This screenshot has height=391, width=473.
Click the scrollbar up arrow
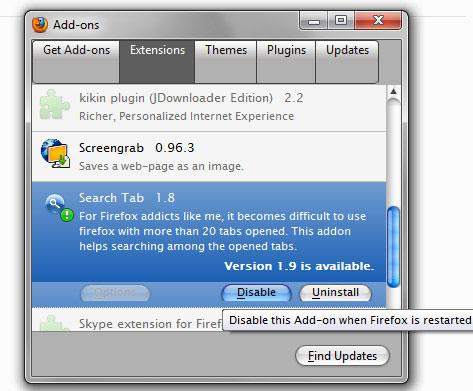pyautogui.click(x=394, y=91)
